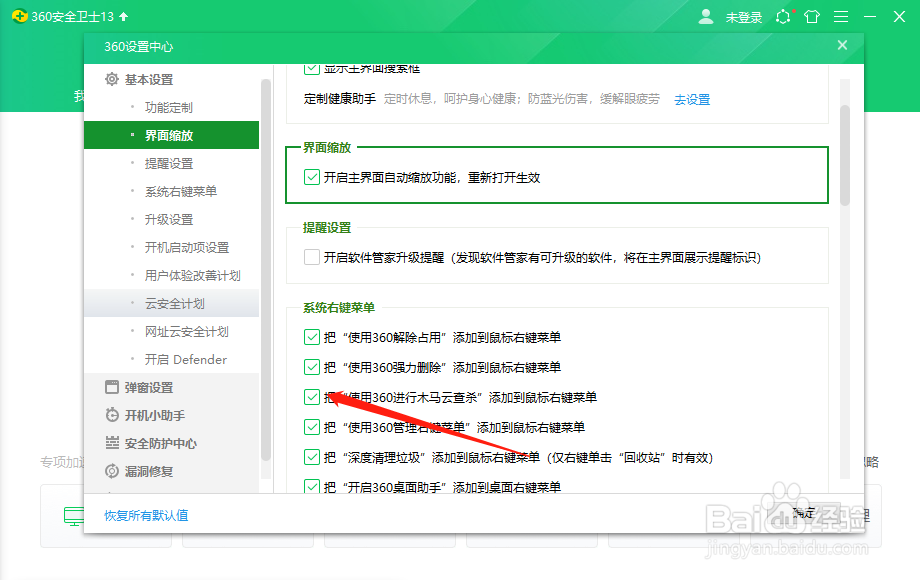Click the upgrade arrow next to 360安全卫士13
This screenshot has width=920, height=580.
[x=124, y=16]
